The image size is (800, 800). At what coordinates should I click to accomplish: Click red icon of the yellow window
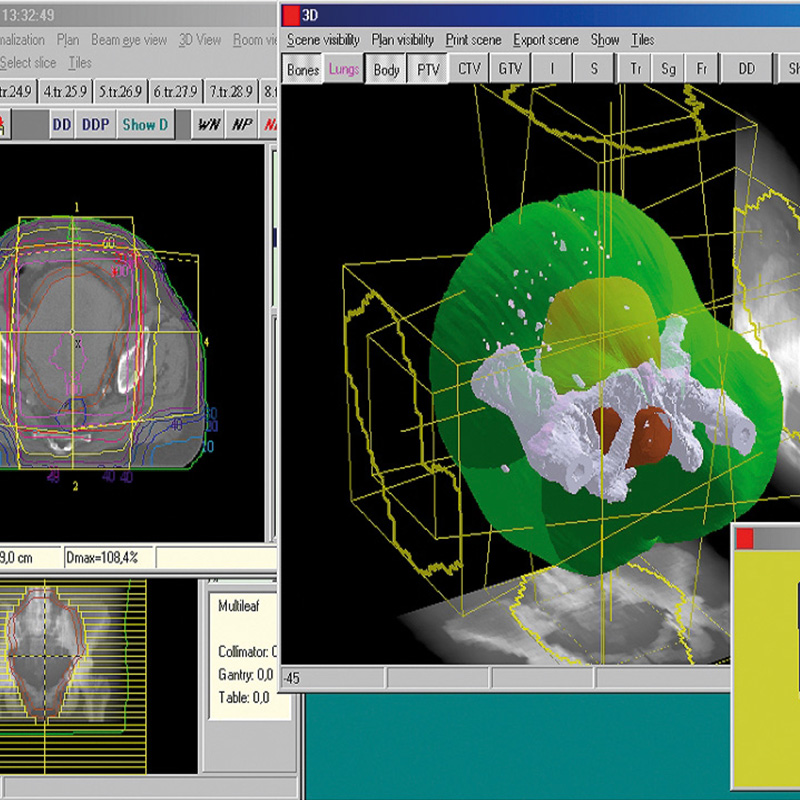click(745, 539)
